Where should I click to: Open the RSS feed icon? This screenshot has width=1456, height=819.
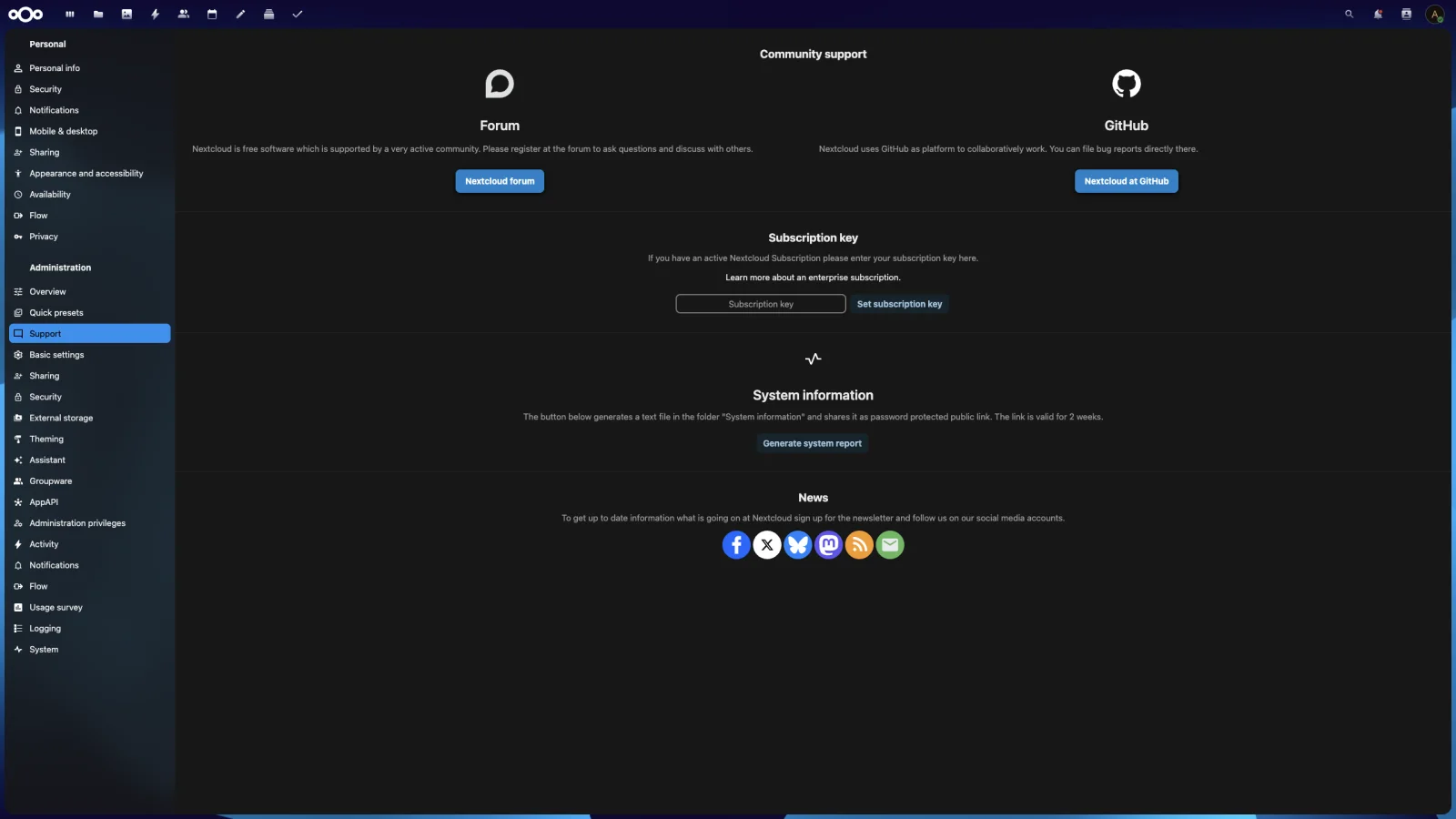859,545
